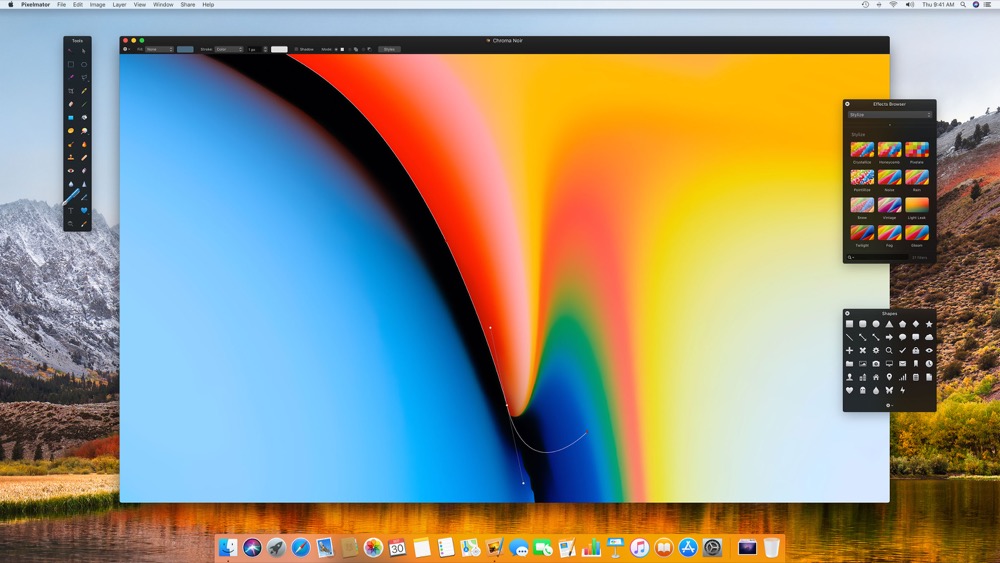
Task: Apply the Pixelate effect thumbnail
Action: coord(916,150)
